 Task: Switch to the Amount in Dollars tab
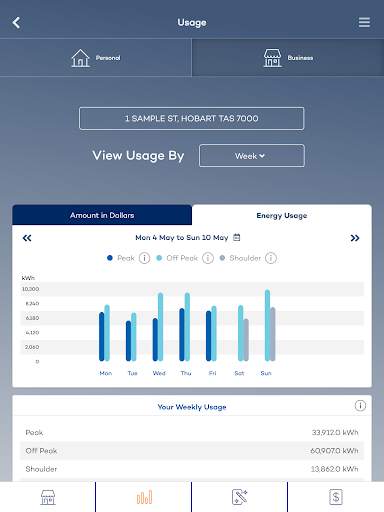(x=102, y=215)
